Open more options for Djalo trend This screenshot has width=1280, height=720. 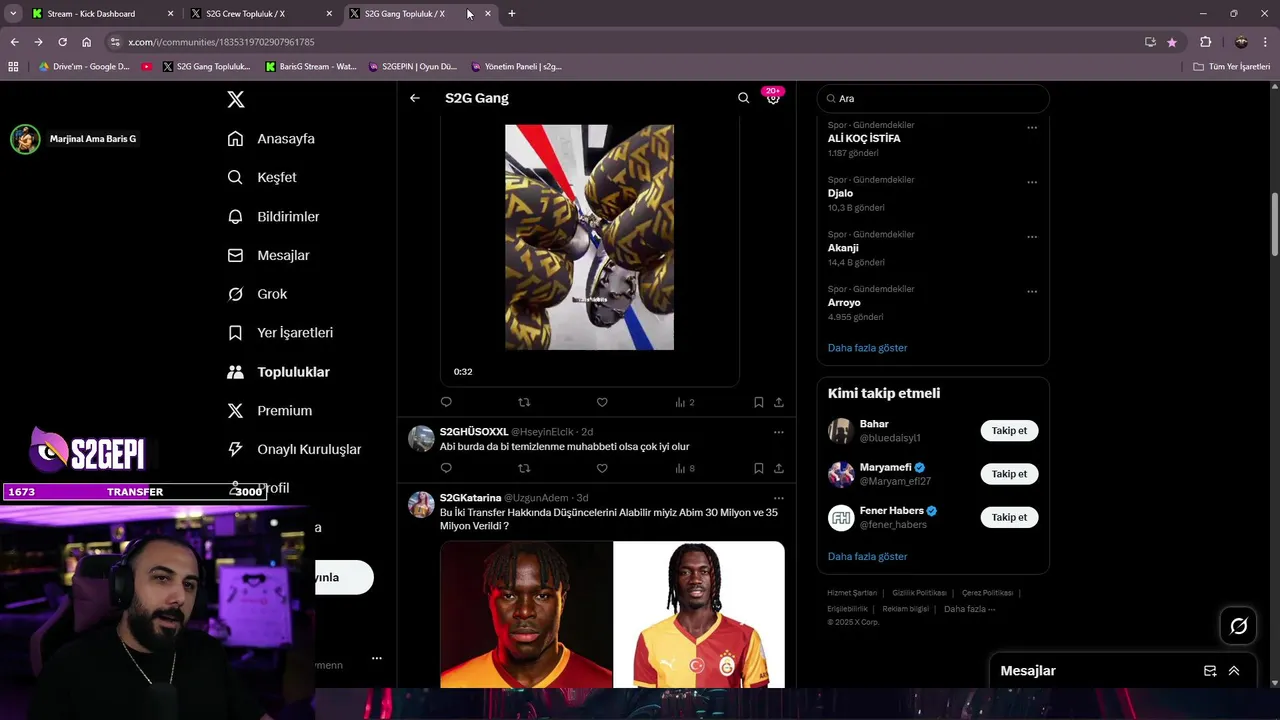(1032, 182)
